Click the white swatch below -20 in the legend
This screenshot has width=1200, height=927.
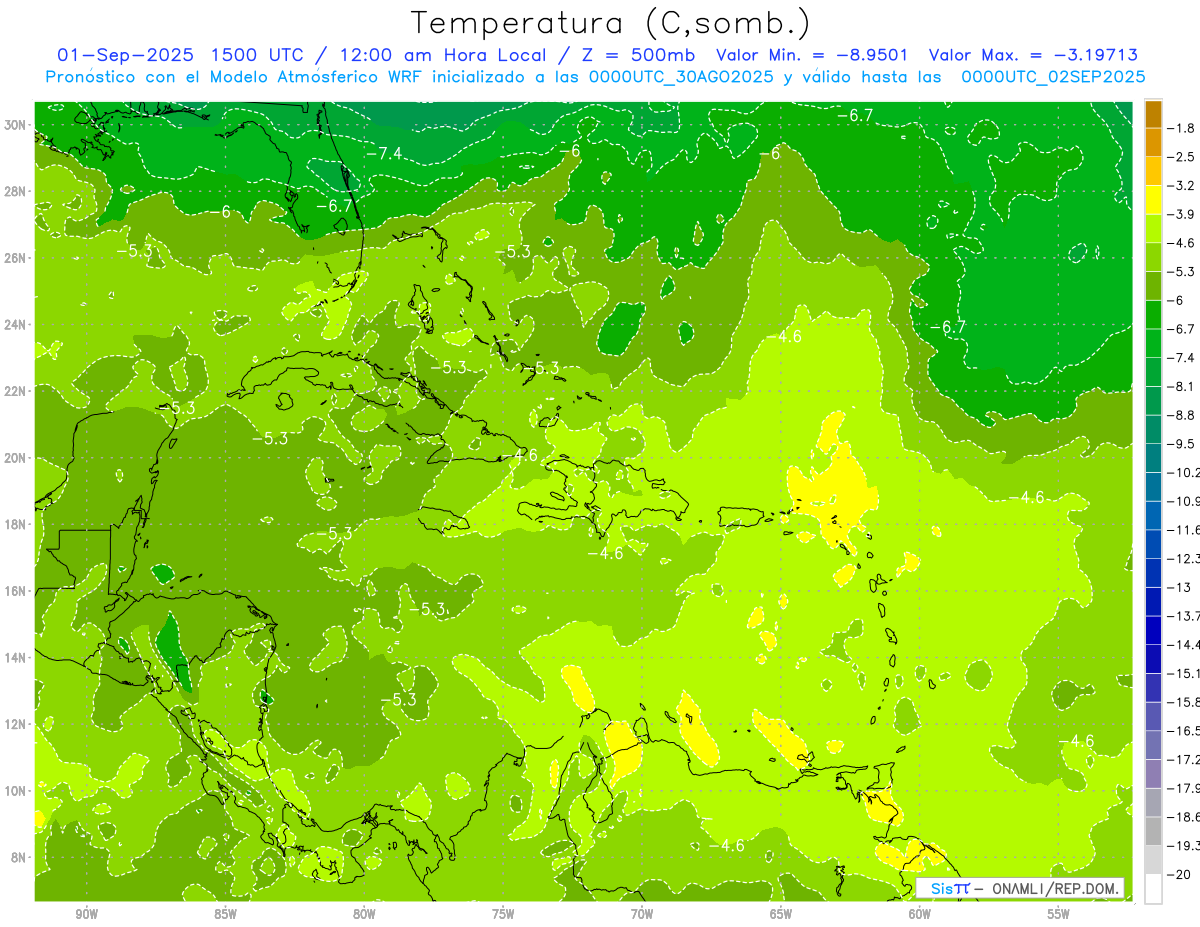[1153, 889]
